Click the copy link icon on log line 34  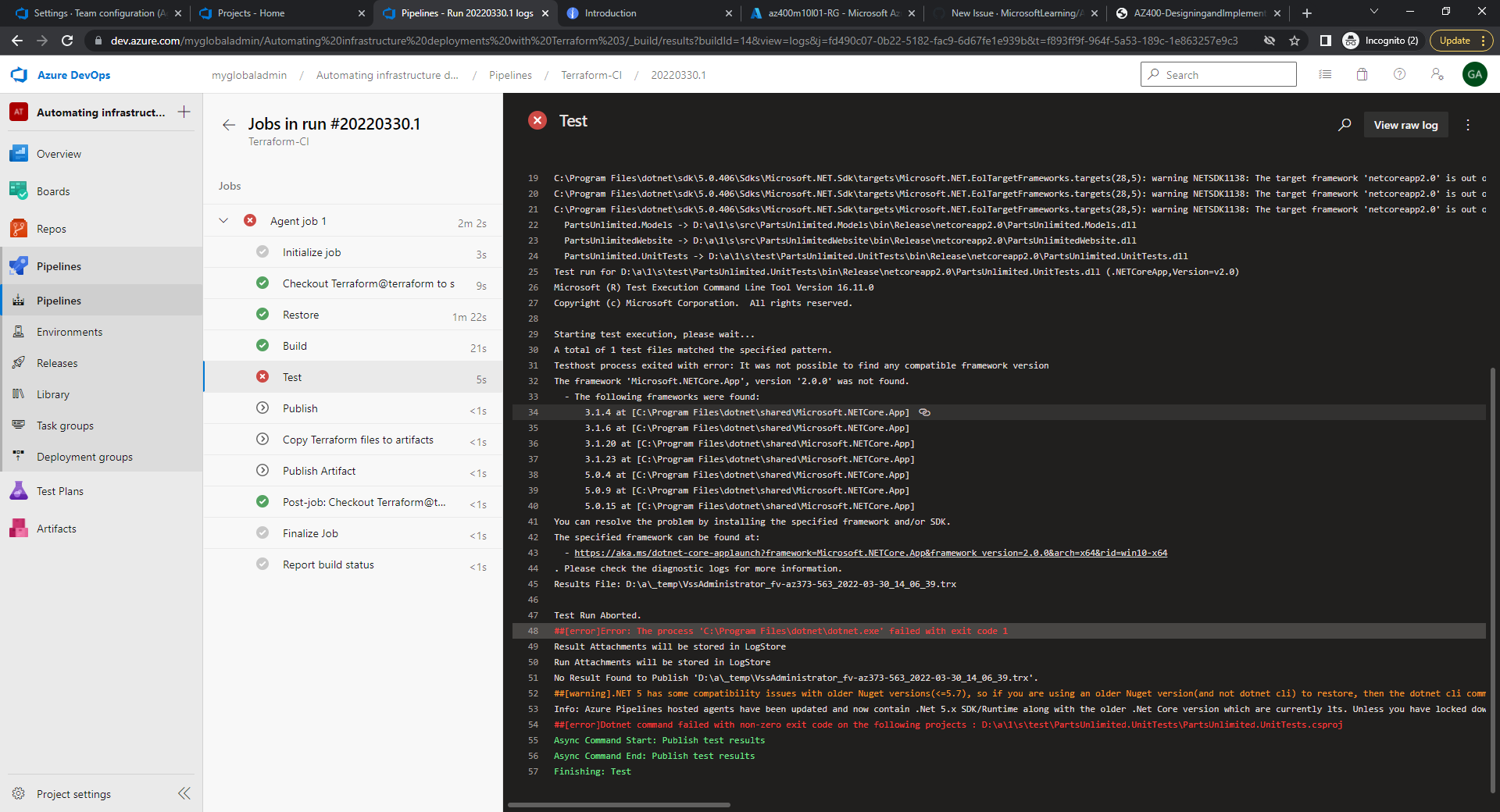tap(925, 412)
